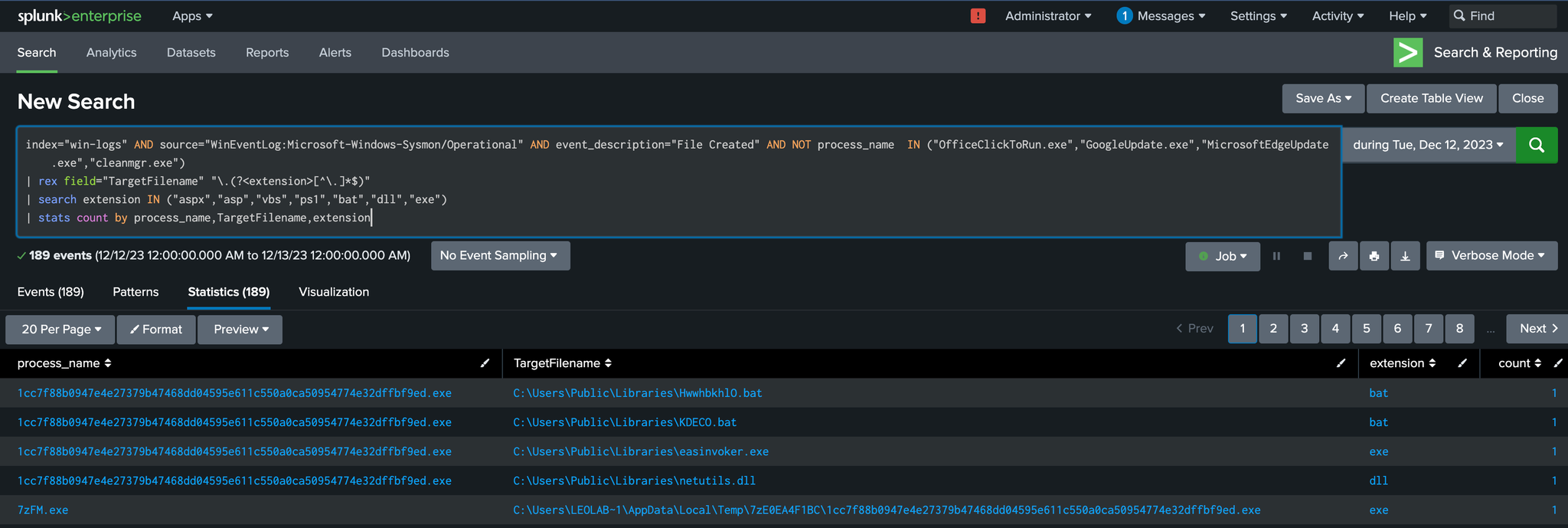This screenshot has height=528, width=1568.
Task: Select the Statistics (189) tab
Action: click(x=229, y=292)
